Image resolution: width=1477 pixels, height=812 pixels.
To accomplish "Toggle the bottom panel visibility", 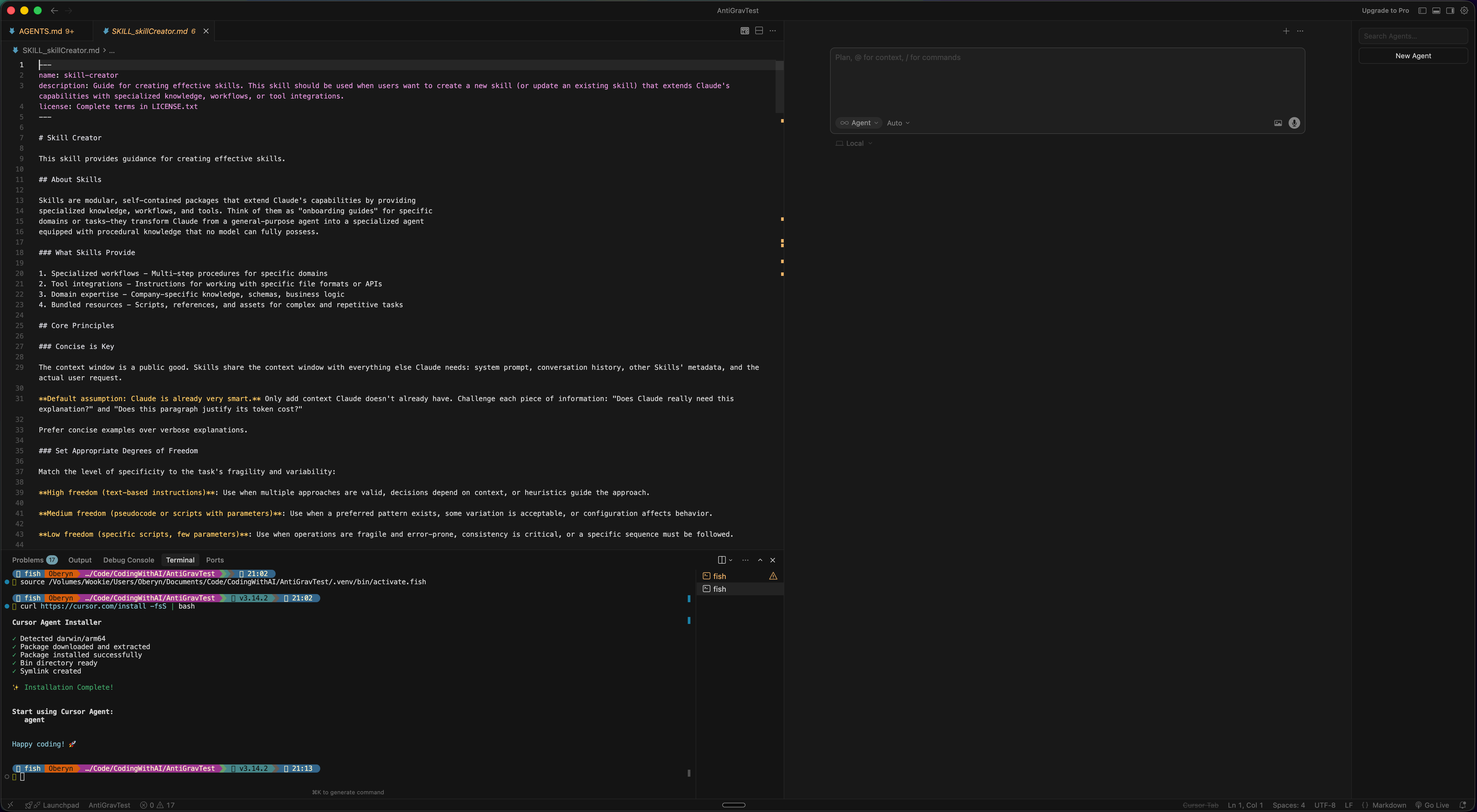I will (x=1436, y=10).
